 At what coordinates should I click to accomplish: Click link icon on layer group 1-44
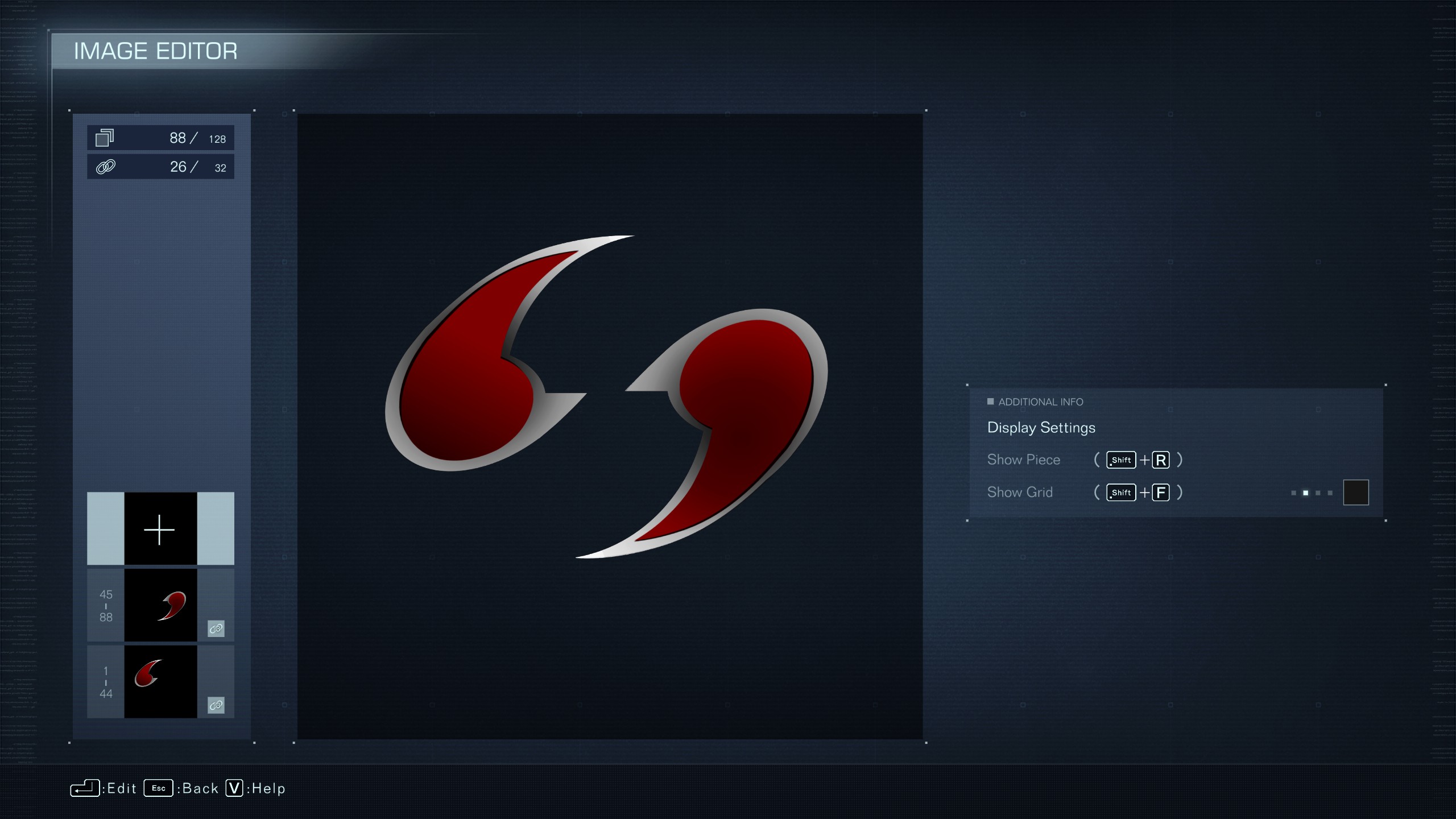[x=216, y=705]
